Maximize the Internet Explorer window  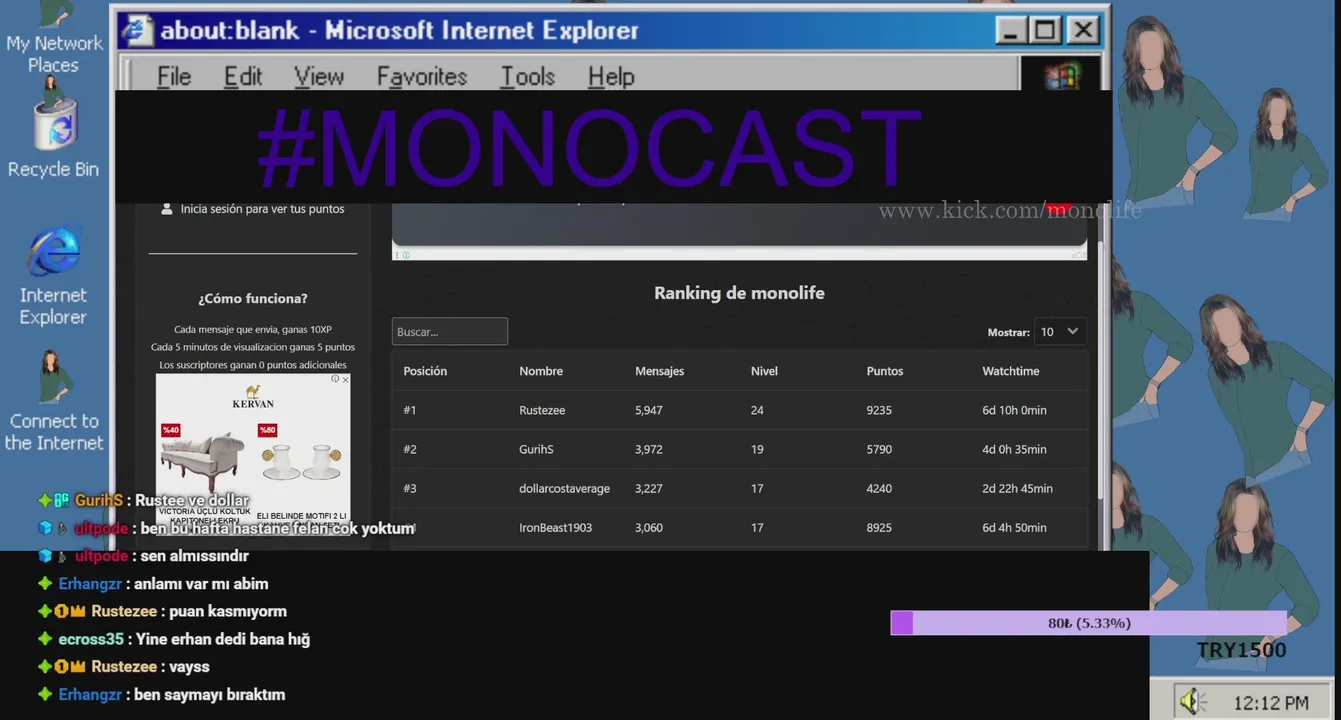[x=1045, y=30]
